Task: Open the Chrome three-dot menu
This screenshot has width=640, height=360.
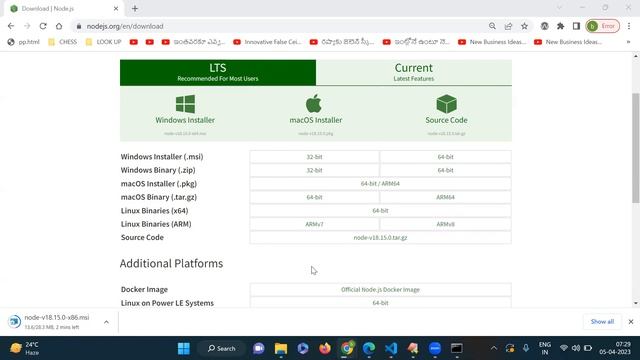Action: coord(629,26)
